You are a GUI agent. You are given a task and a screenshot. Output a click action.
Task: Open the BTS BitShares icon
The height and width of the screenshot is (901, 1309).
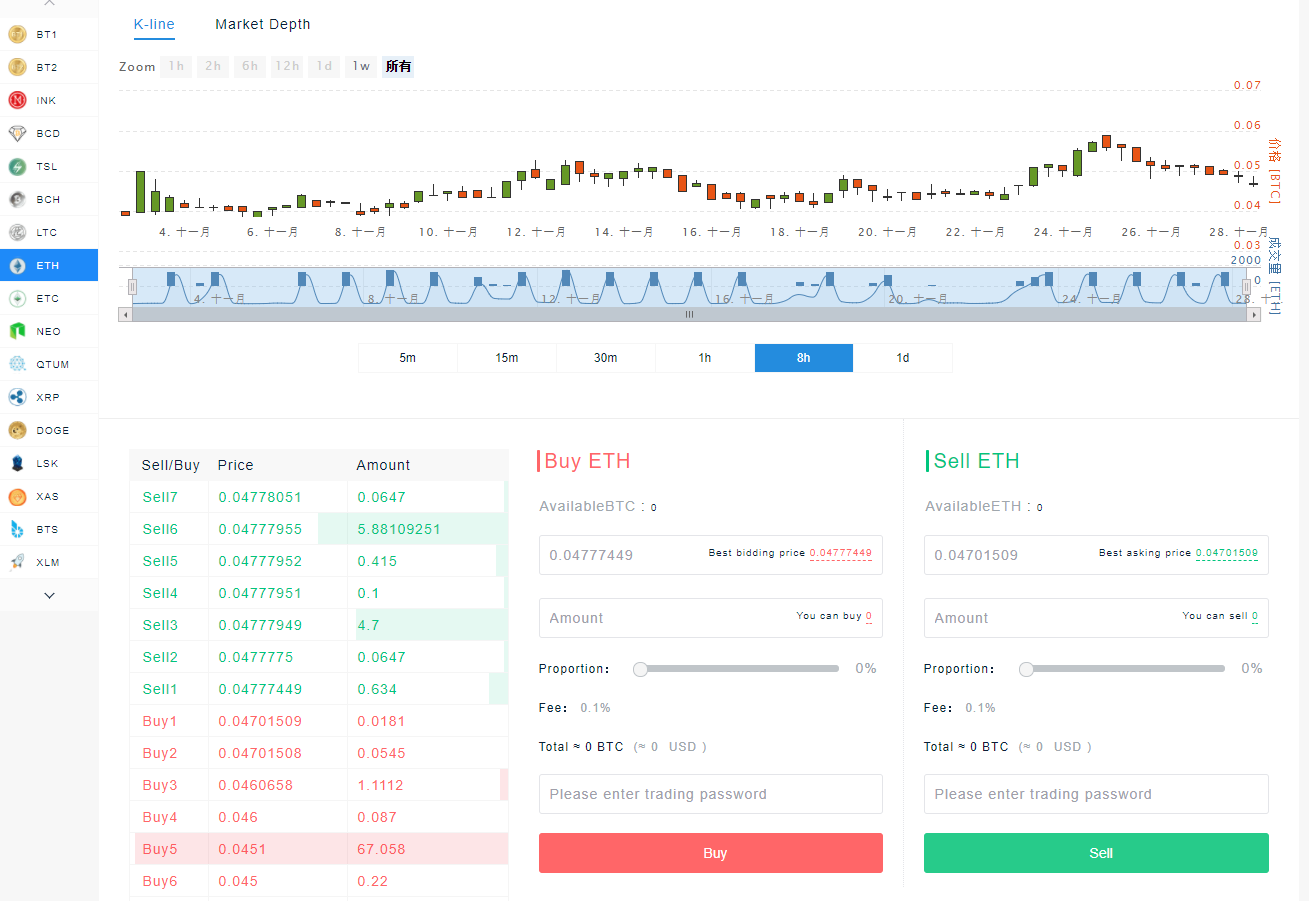(x=17, y=529)
